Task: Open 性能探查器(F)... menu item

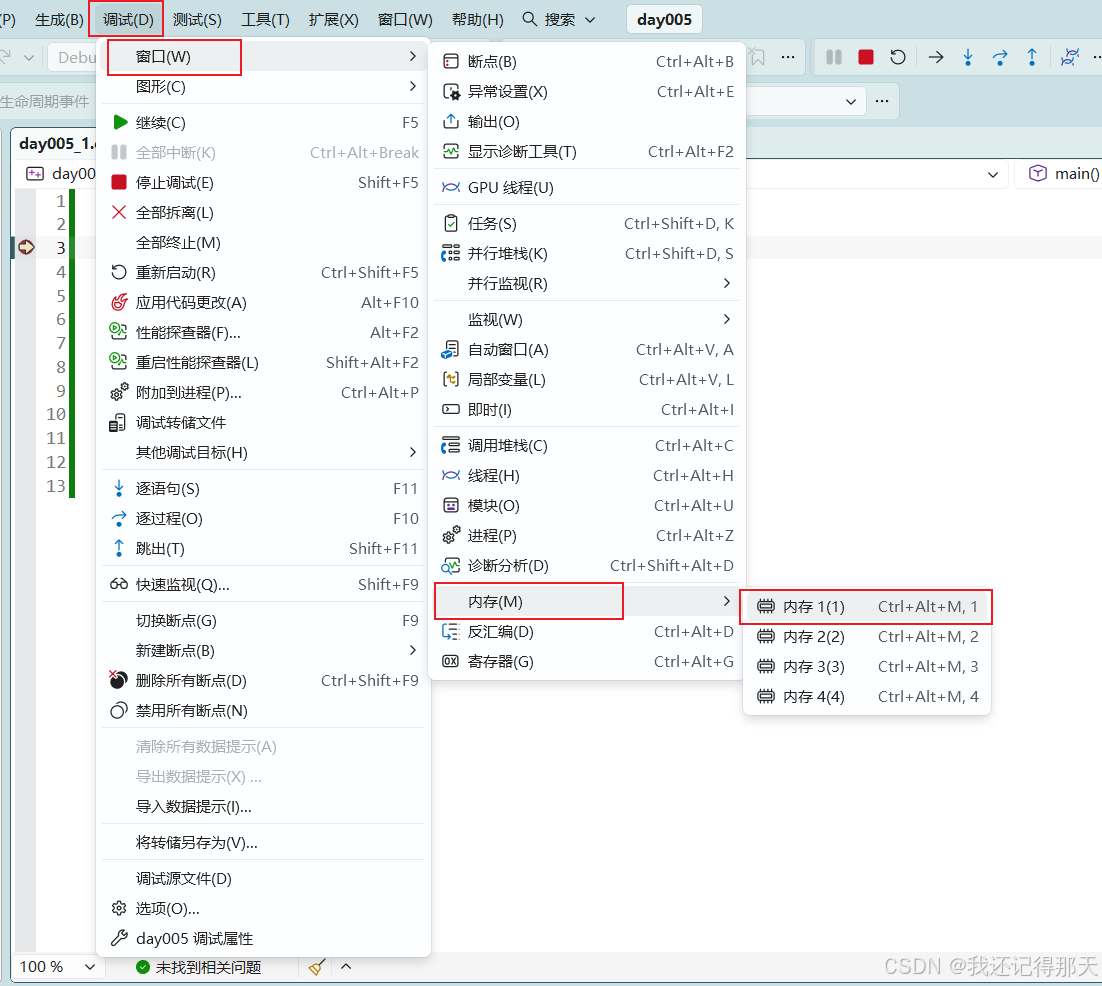Action: tap(264, 332)
